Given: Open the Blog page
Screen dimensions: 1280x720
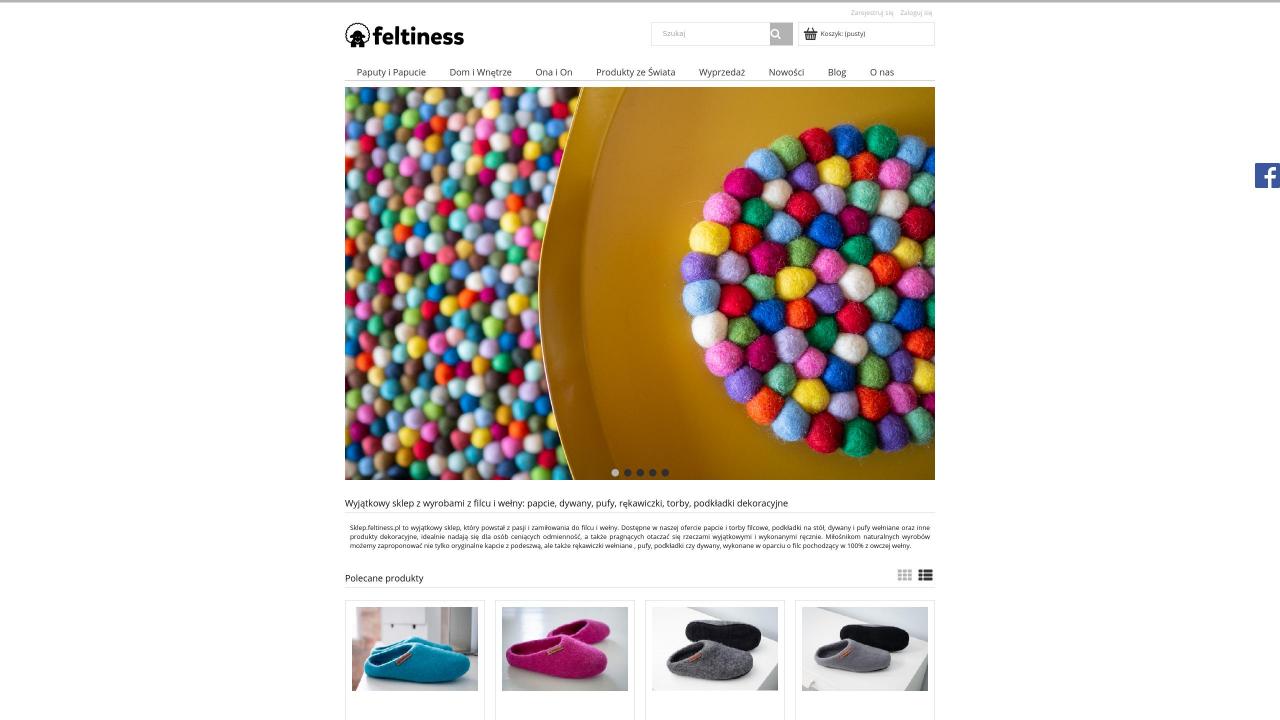Looking at the screenshot, I should (837, 72).
